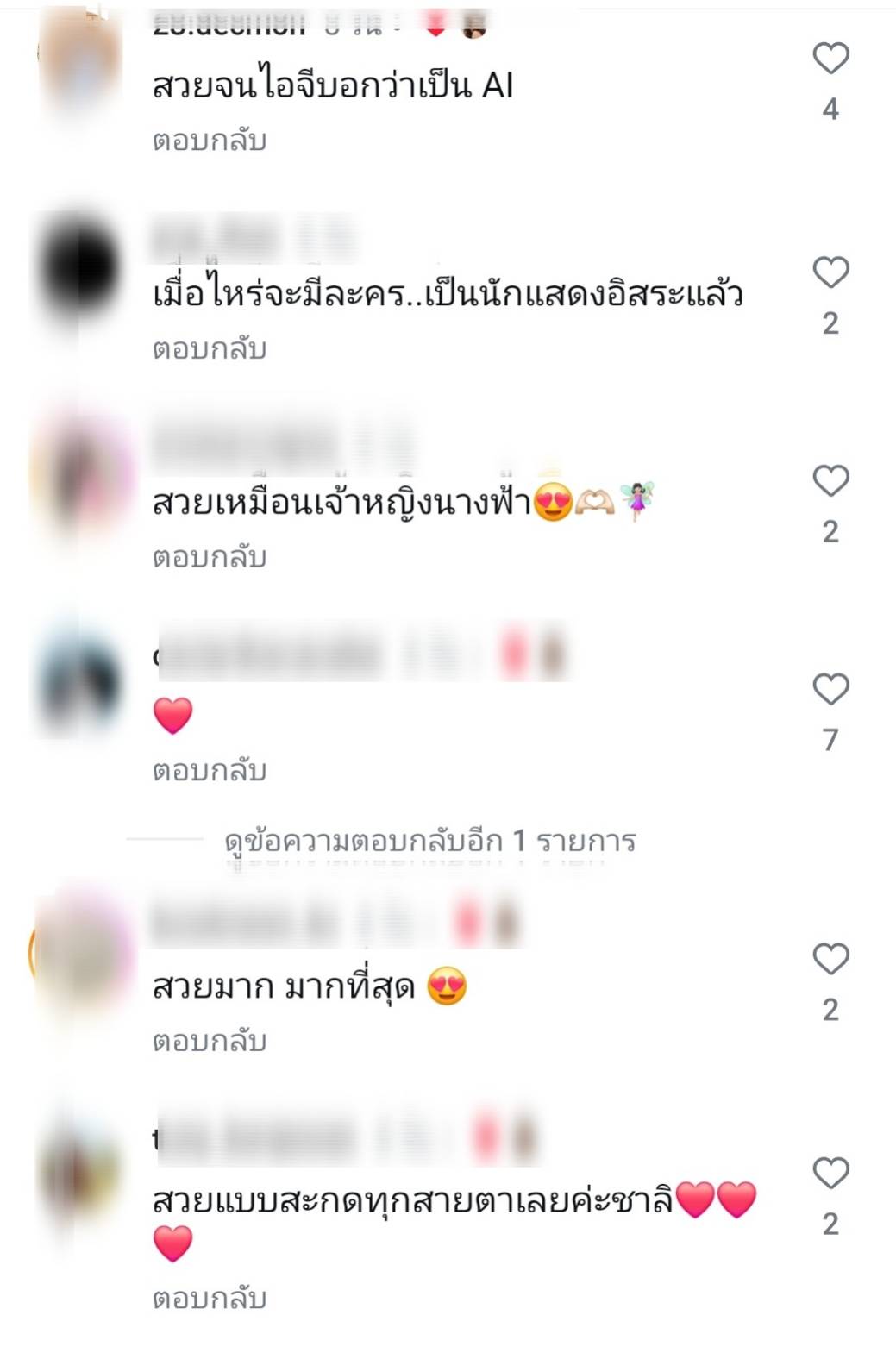Like the comment about นักแสดงอิสระ

pos(830,272)
